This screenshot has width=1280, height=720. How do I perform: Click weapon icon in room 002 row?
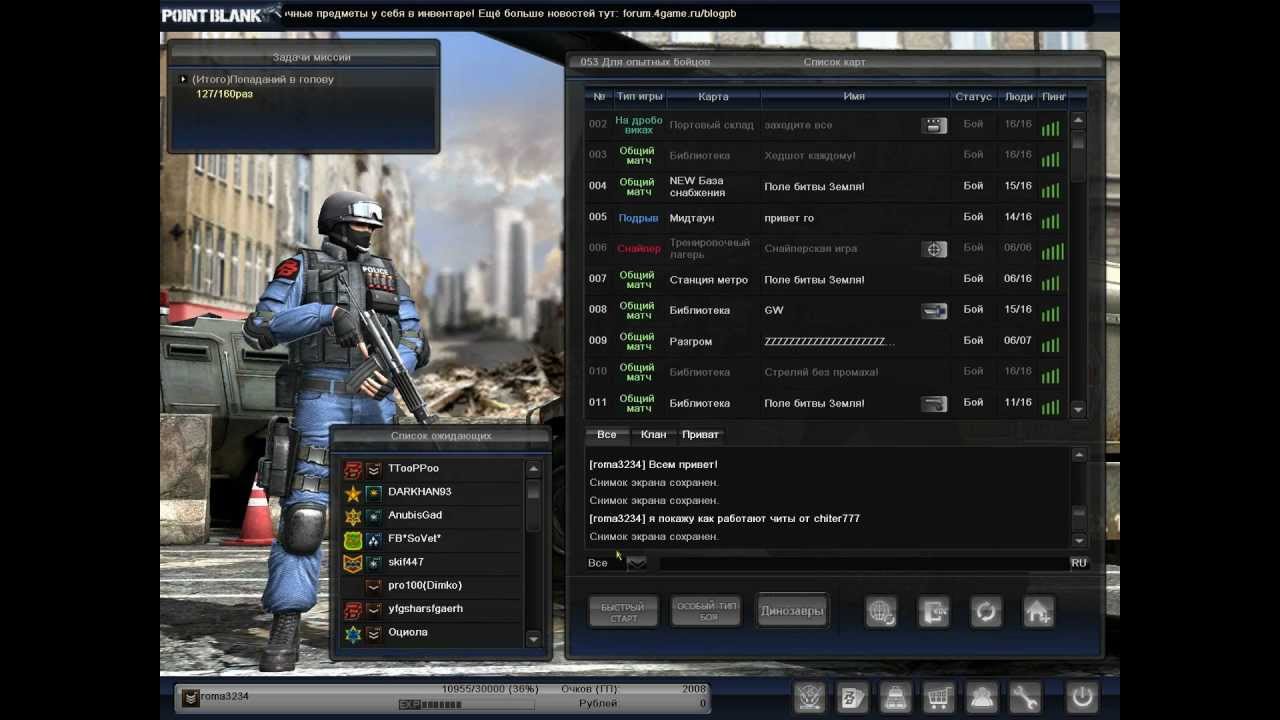point(934,125)
